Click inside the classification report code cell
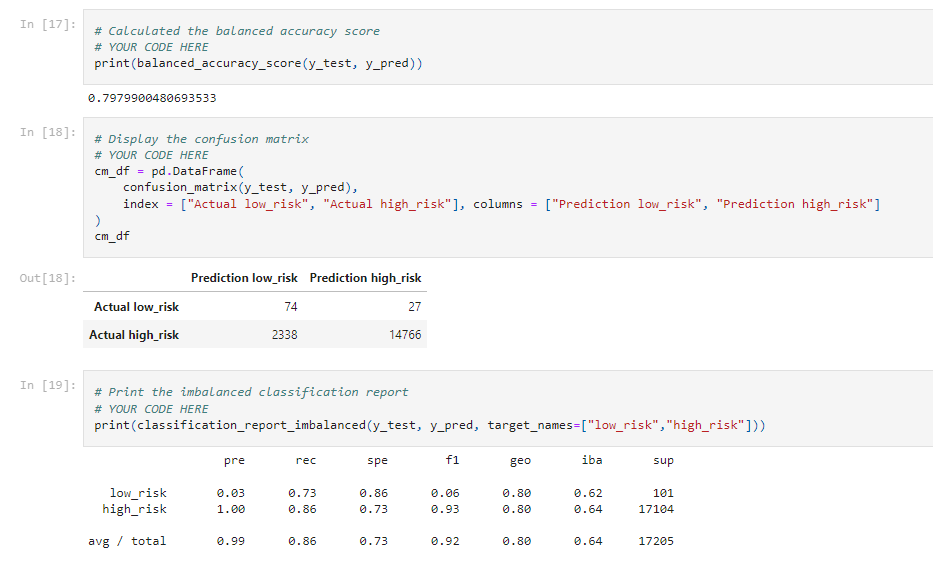Viewport: 933px width, 565px height. click(x=508, y=409)
